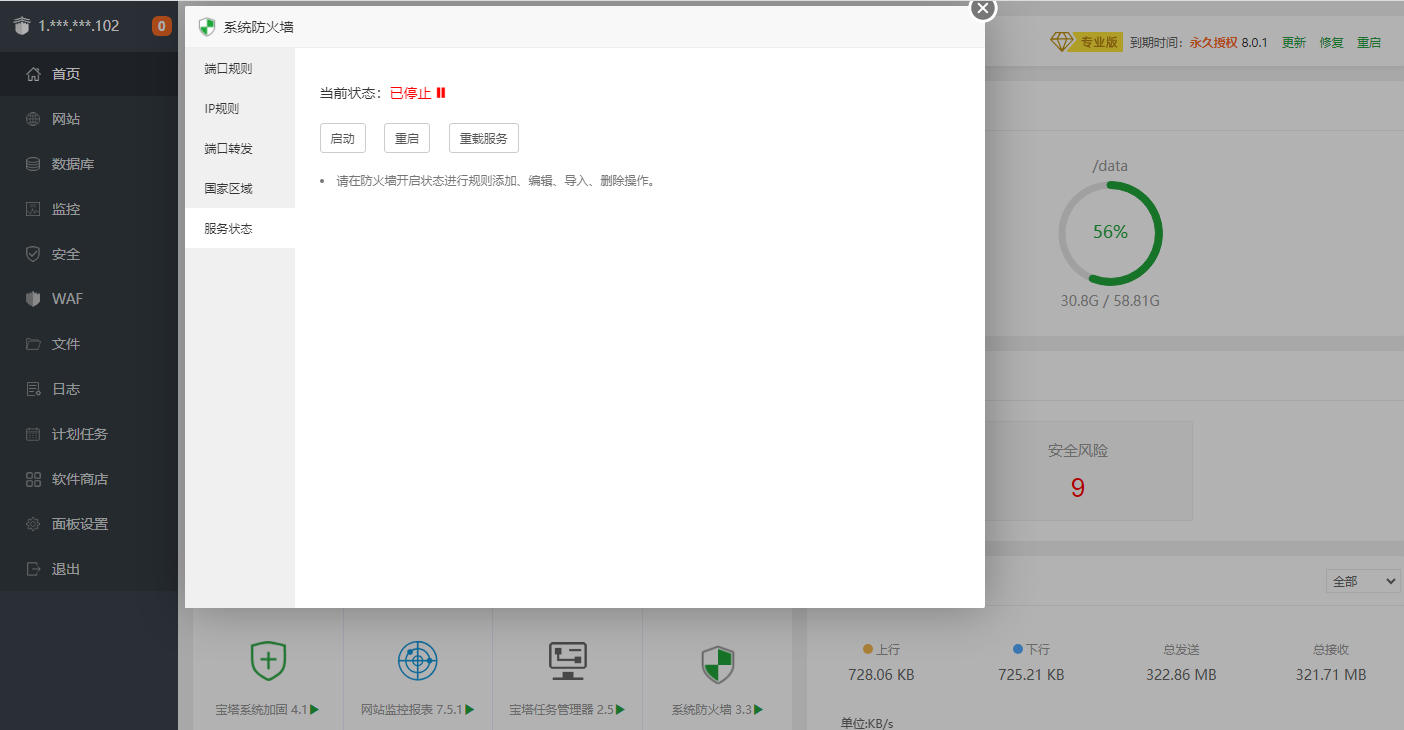Viewport: 1404px width, 730px height.
Task: Click the log icon next to 日志
Action: tap(33, 389)
